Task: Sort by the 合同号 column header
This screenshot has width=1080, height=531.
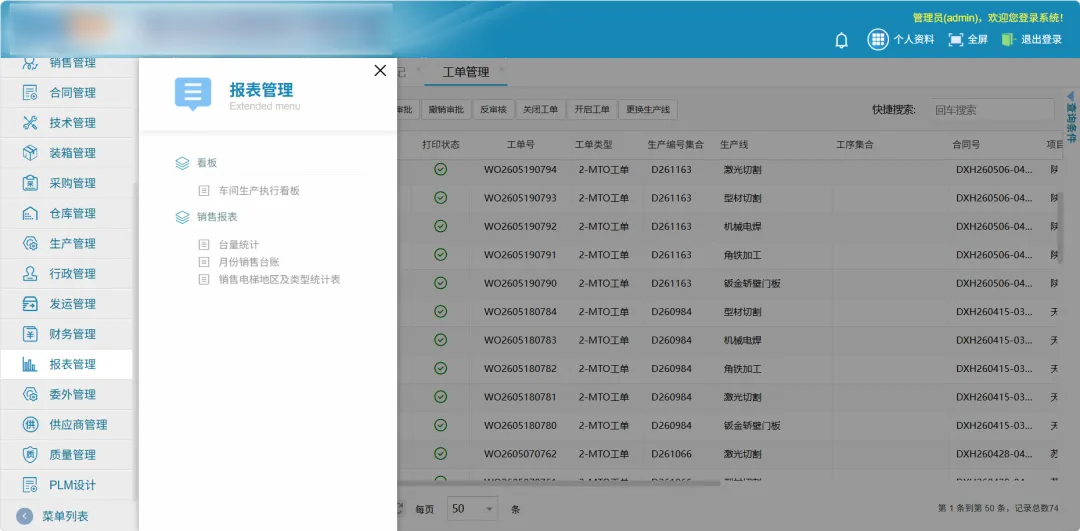Action: 966,145
